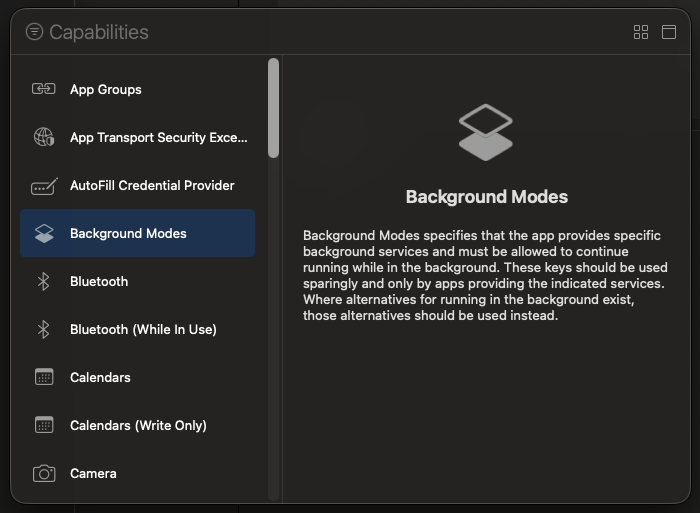Click the Calendars (Write Only) icon
700x513 pixels.
(x=44, y=426)
